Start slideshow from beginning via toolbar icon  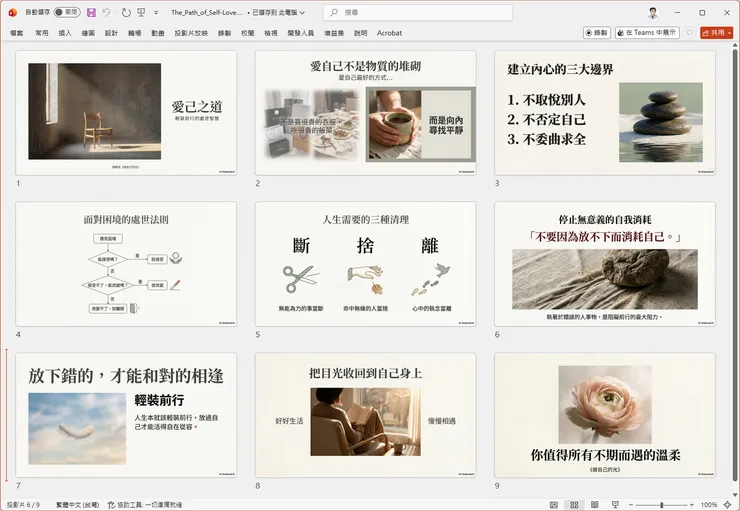(141, 13)
